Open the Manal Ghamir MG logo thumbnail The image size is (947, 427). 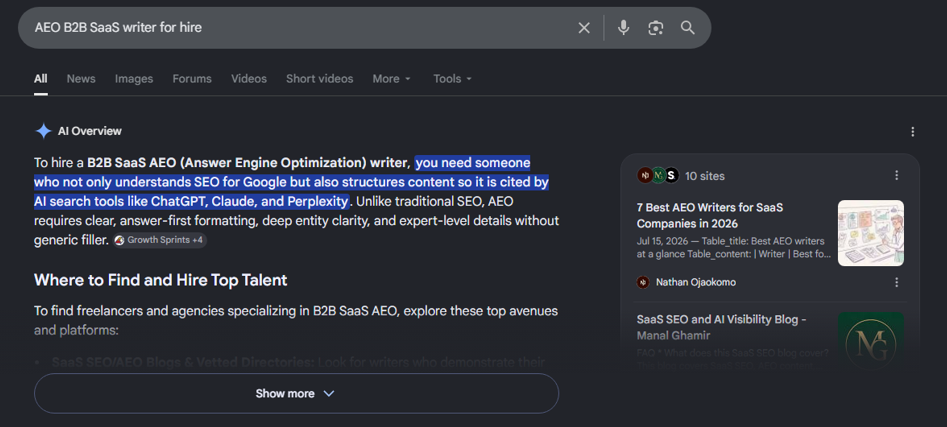[870, 342]
